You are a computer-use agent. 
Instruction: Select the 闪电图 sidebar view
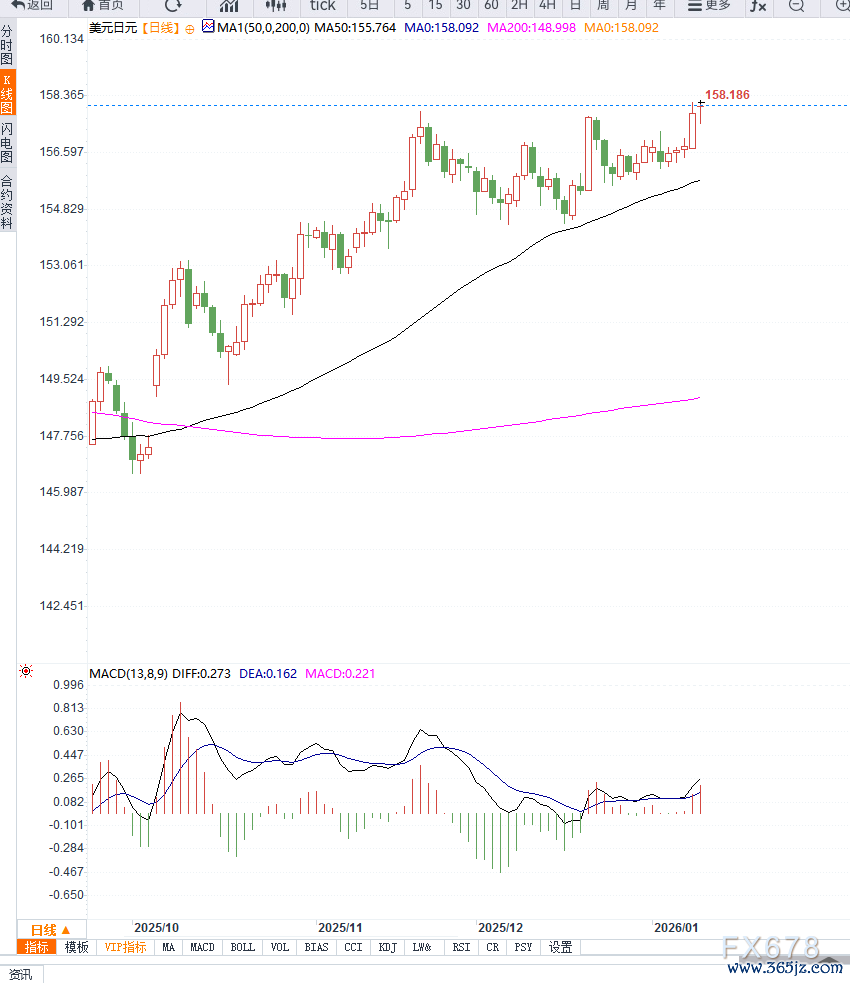coord(7,143)
